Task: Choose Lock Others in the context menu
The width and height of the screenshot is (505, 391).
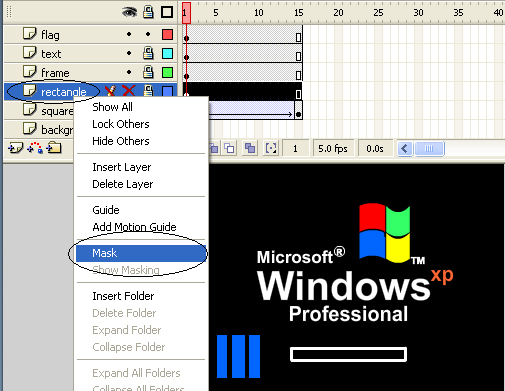Action: 121,124
